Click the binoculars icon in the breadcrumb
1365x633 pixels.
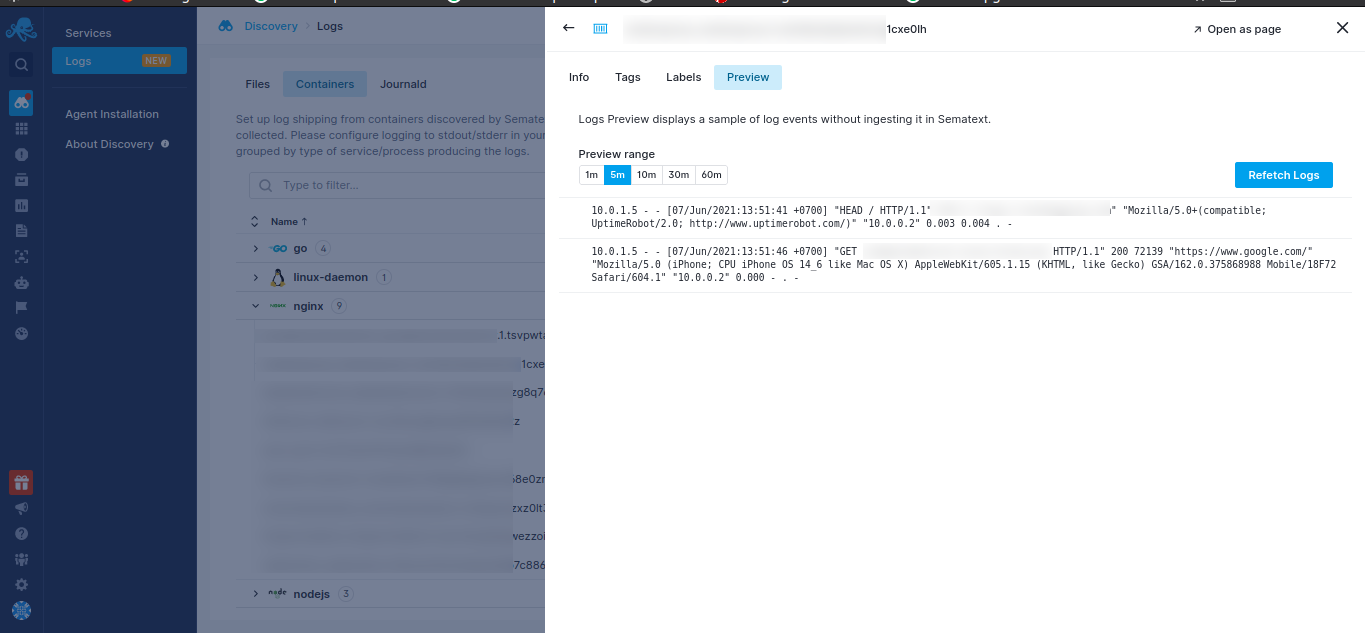227,26
